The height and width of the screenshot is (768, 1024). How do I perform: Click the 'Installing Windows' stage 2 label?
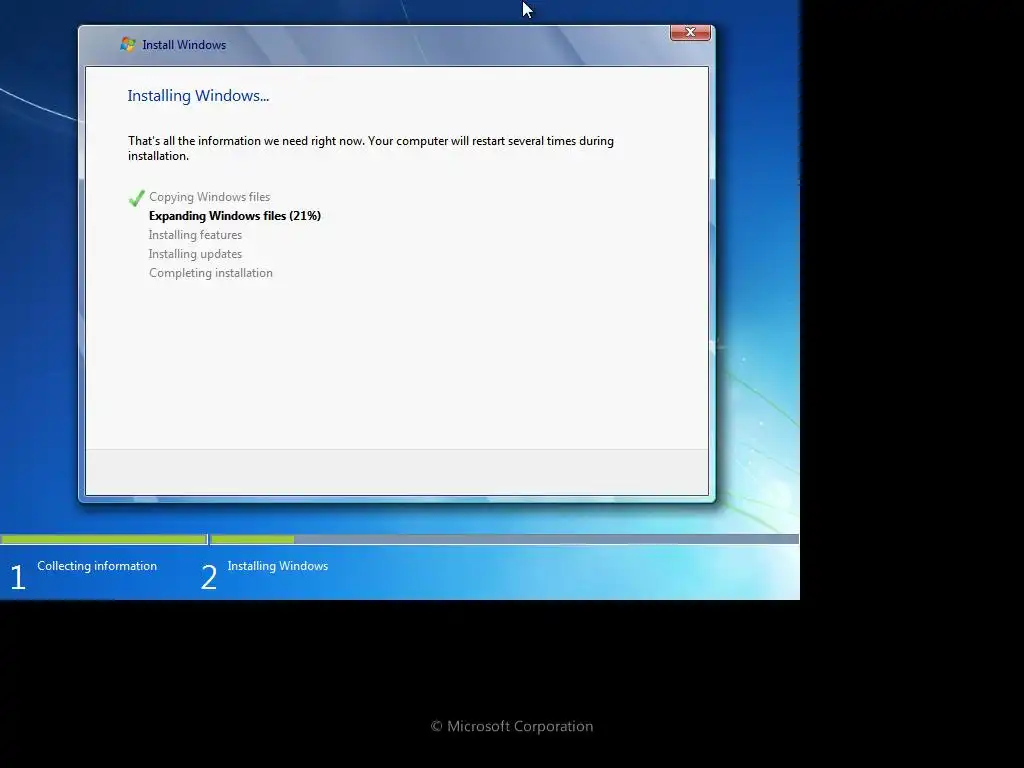pos(278,566)
